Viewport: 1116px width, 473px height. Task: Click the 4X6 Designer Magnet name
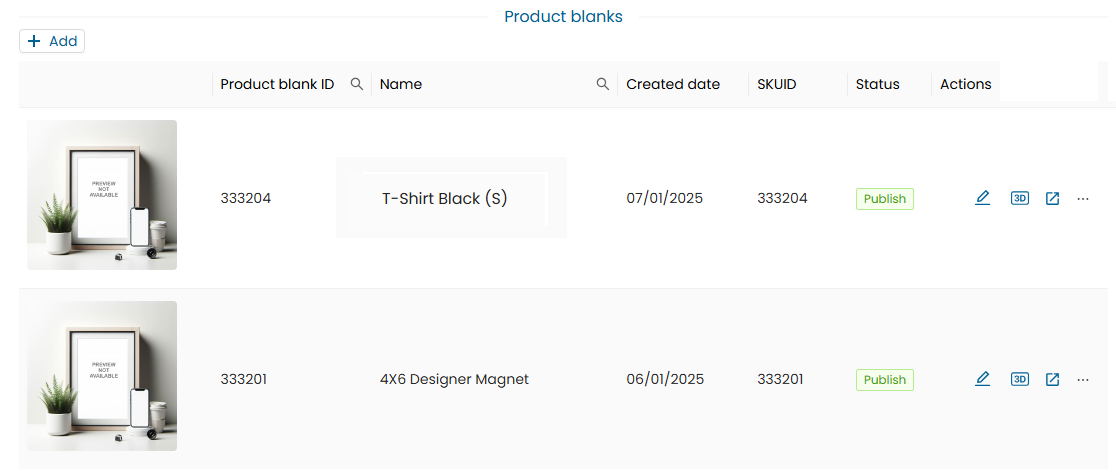pos(454,379)
